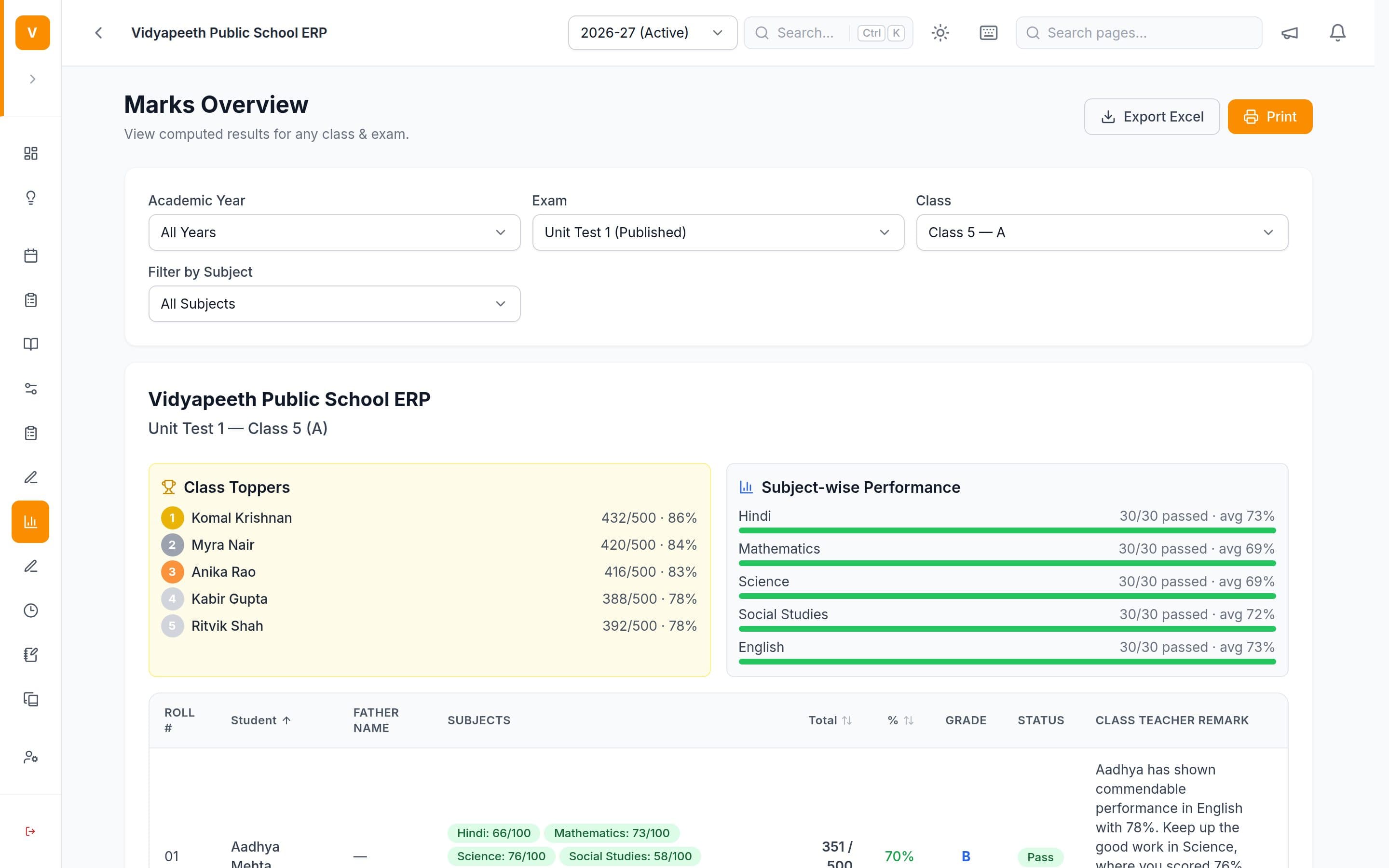Click the Search pages input field
The width and height of the screenshot is (1389, 868).
pos(1139,33)
